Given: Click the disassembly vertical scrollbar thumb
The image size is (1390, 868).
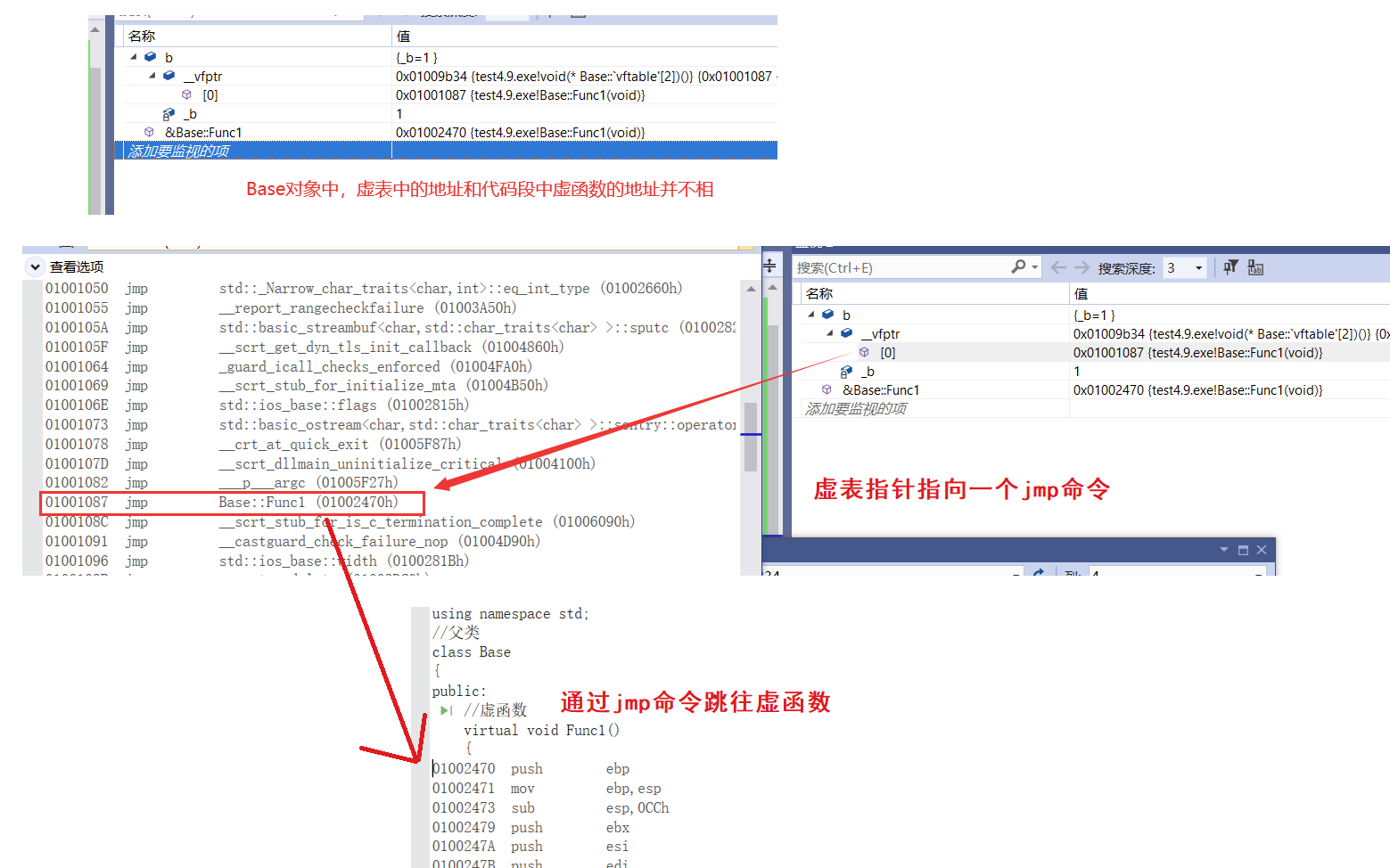Looking at the screenshot, I should pyautogui.click(x=751, y=437).
